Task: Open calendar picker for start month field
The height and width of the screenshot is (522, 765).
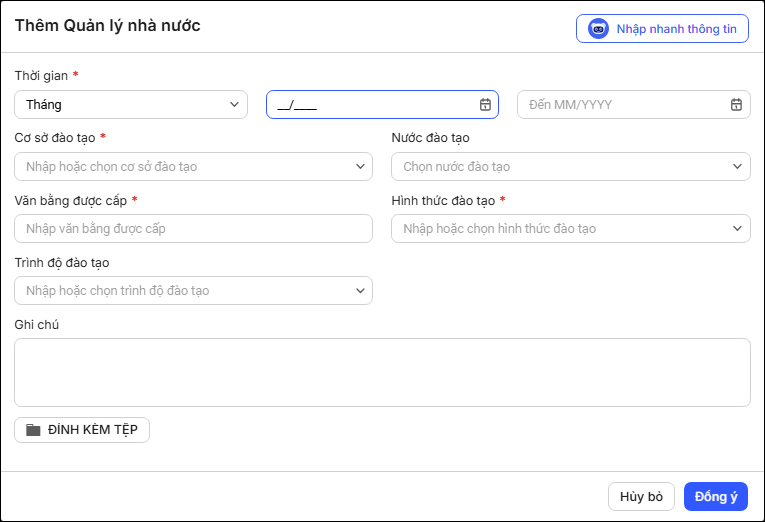Action: [485, 104]
